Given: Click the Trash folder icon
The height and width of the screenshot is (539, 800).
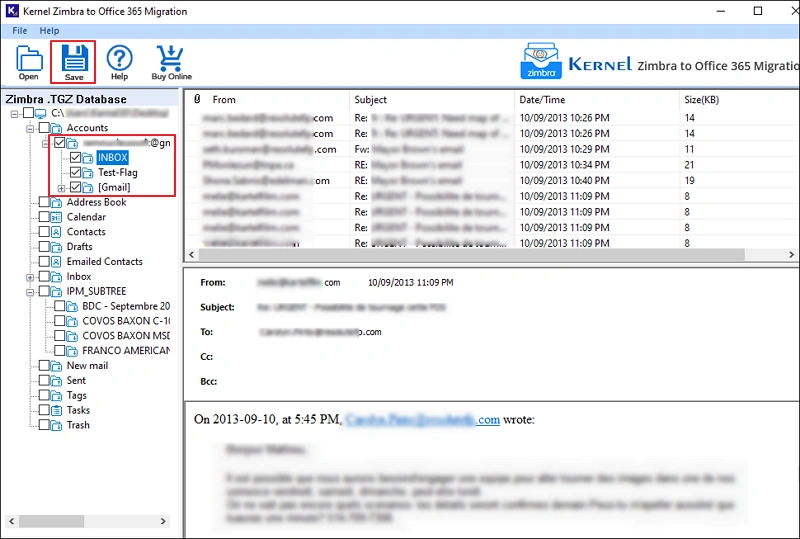Looking at the screenshot, I should coord(56,425).
